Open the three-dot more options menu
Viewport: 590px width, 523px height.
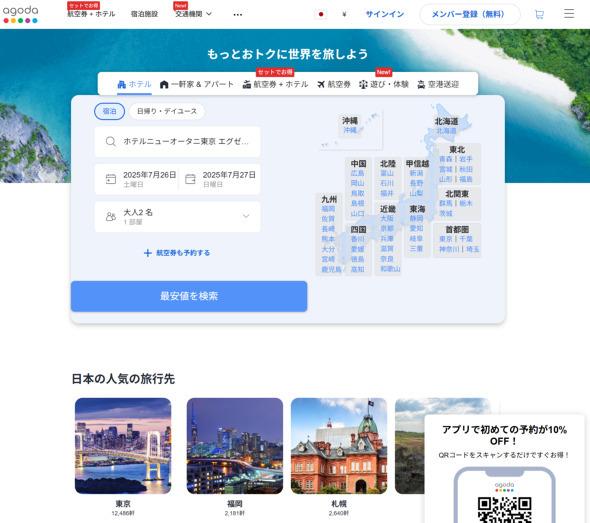238,15
